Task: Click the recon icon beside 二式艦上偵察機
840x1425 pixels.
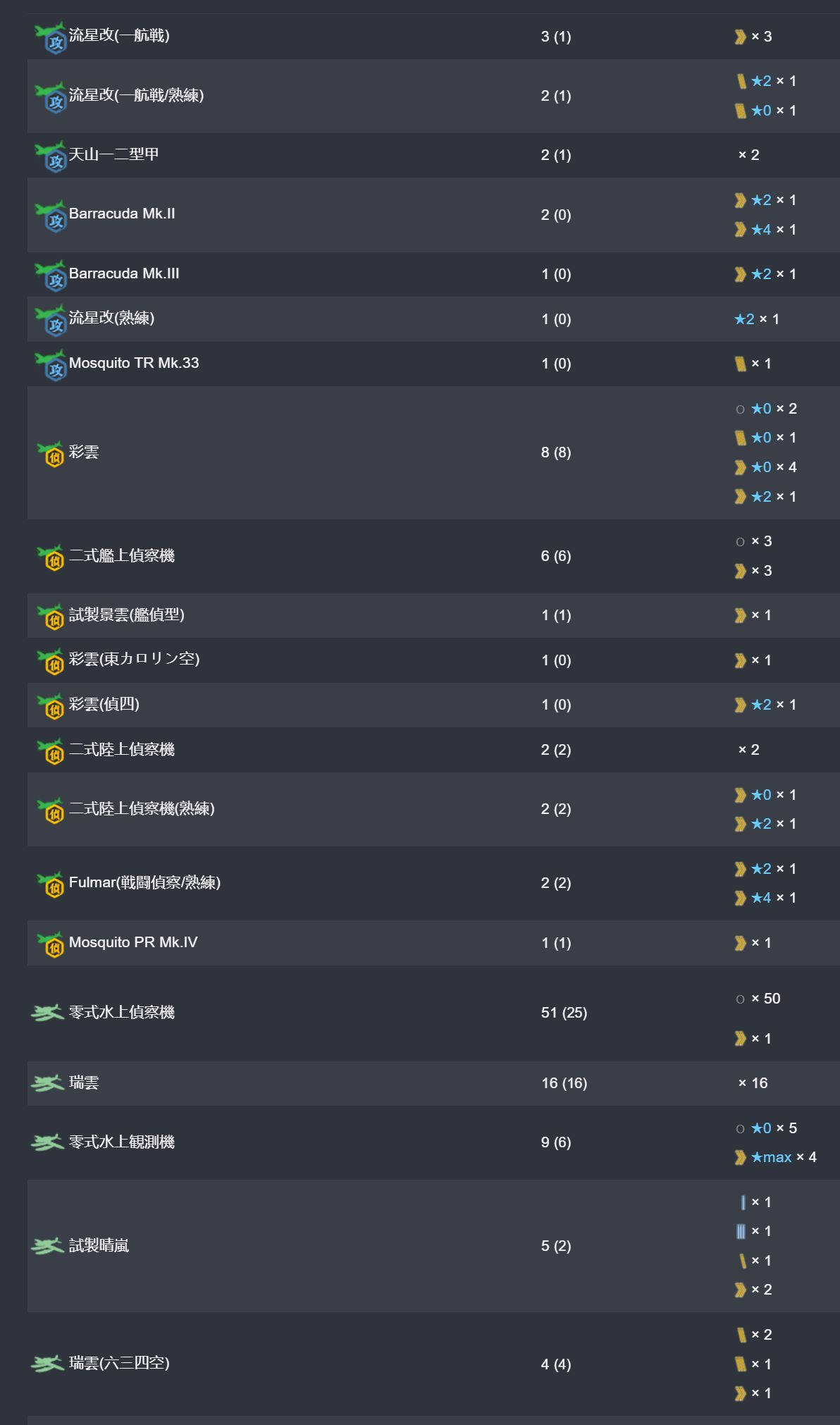Action: [x=51, y=557]
